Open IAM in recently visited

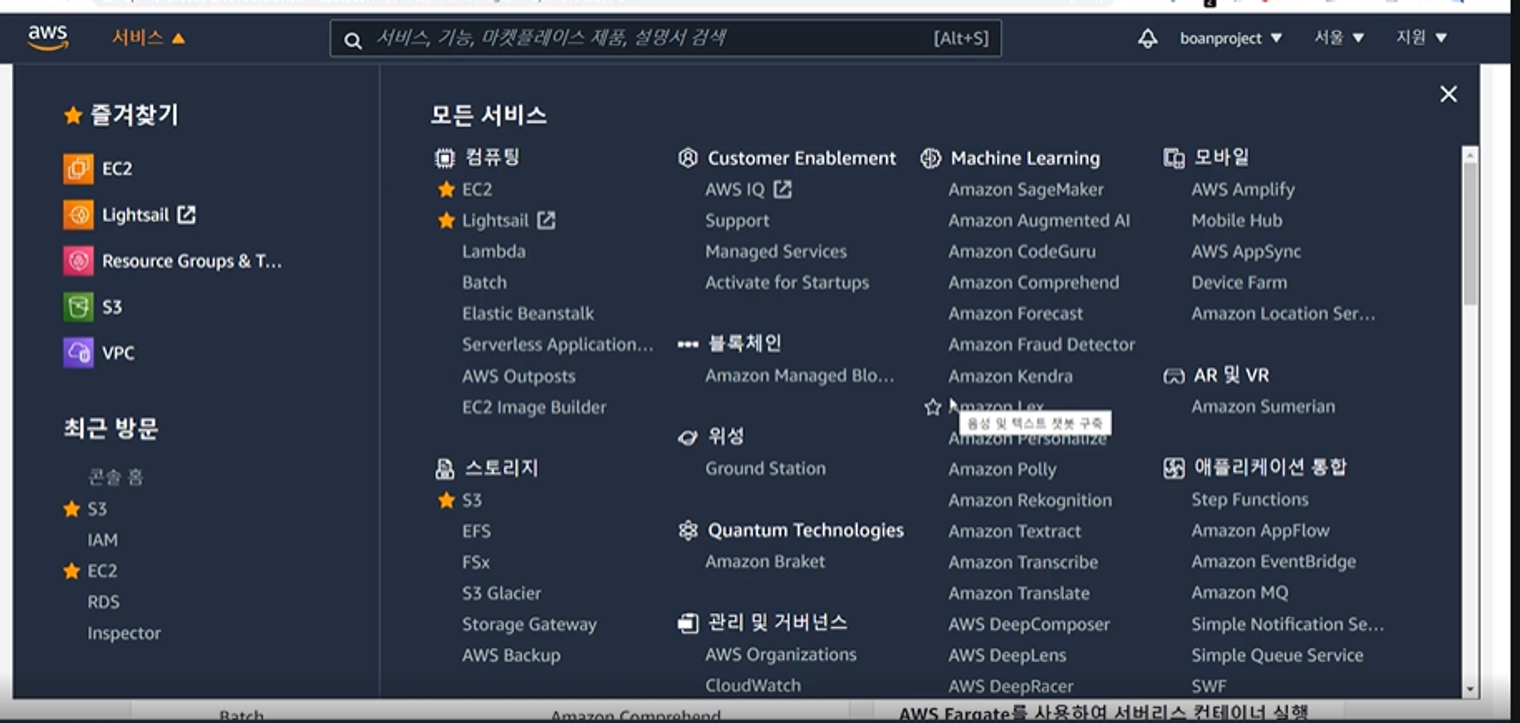(x=102, y=540)
